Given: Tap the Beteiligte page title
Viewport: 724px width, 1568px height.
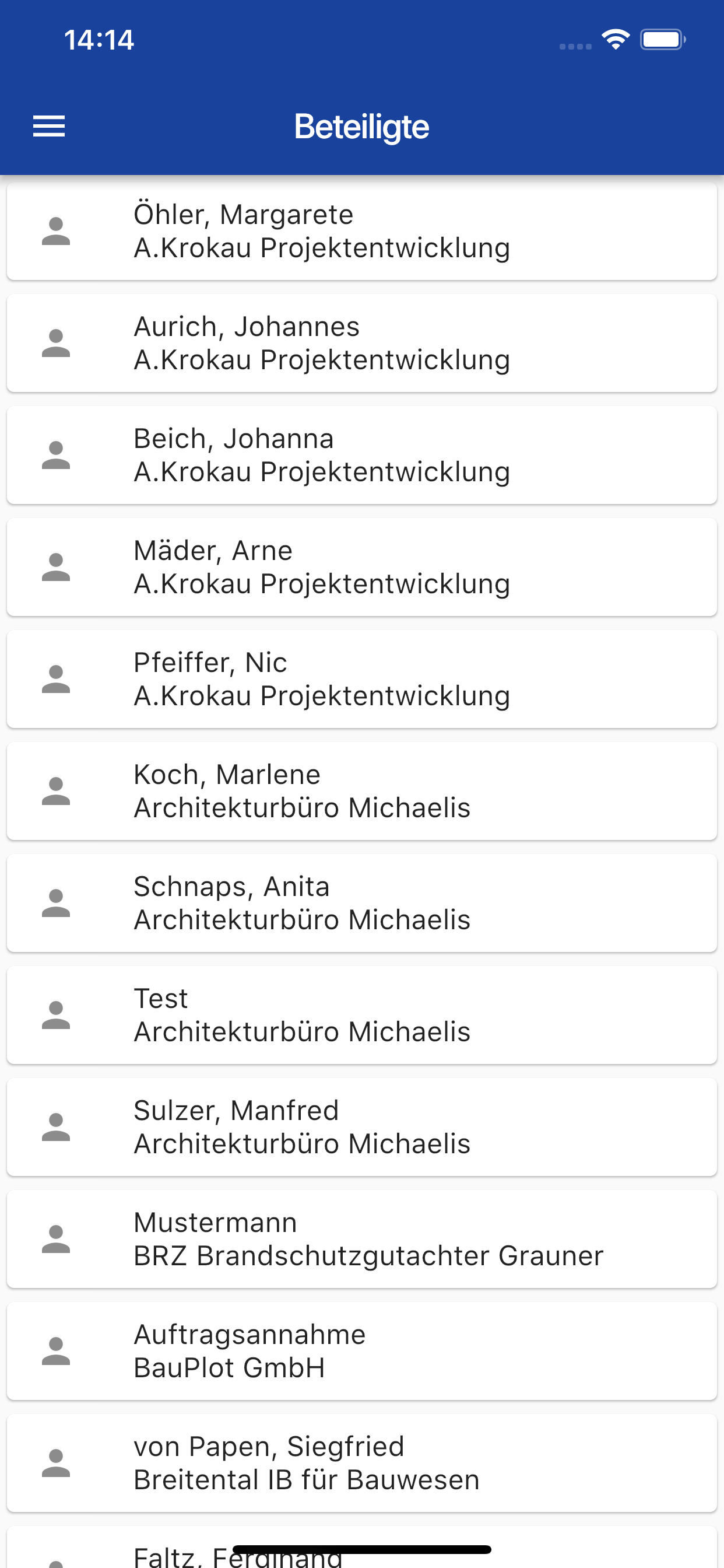Looking at the screenshot, I should point(361,127).
